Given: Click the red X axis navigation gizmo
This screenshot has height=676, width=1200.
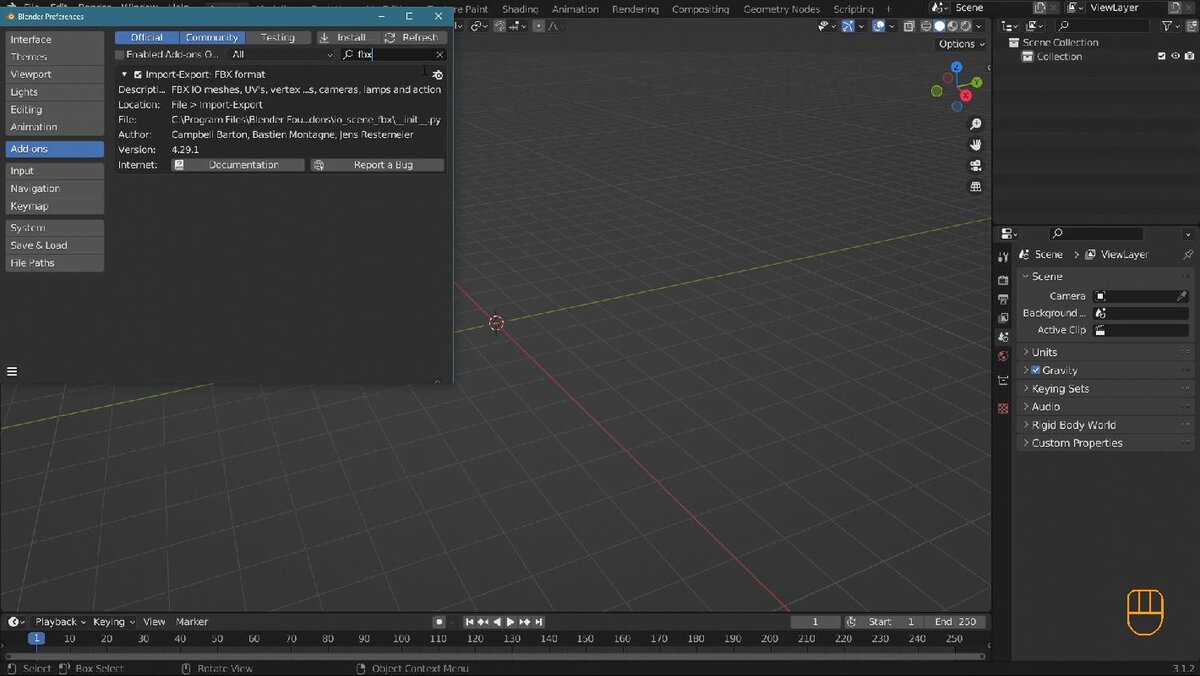Looking at the screenshot, I should point(966,95).
